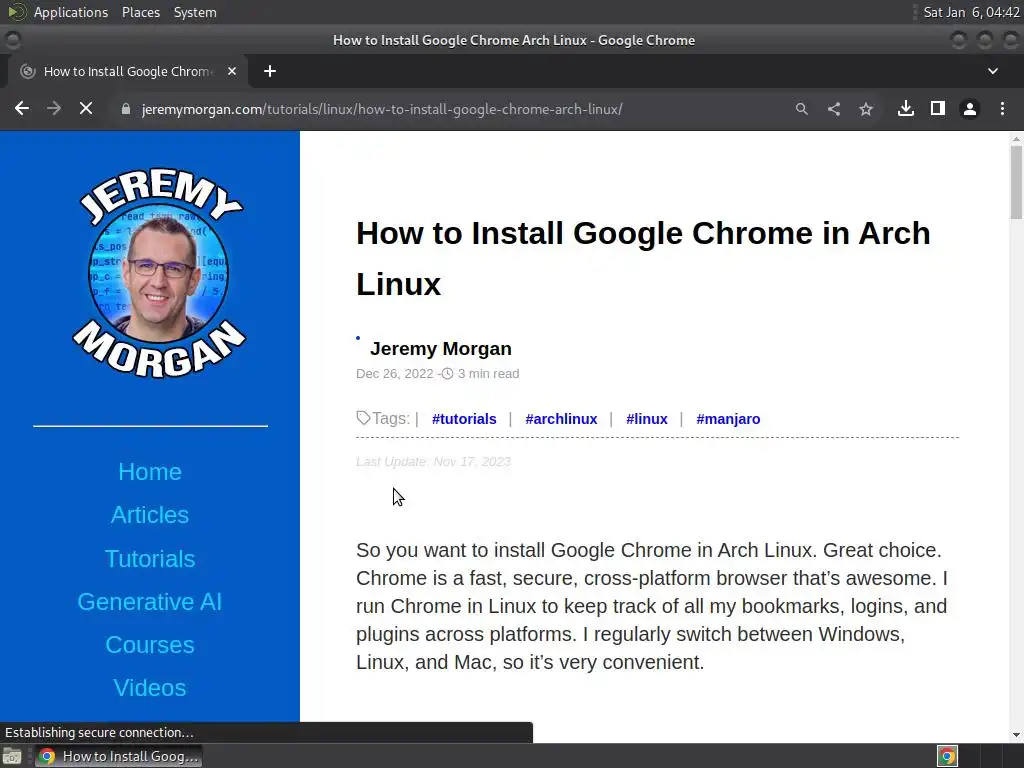Open Tutorials in the sidebar
Viewport: 1024px width, 768px height.
(x=150, y=559)
